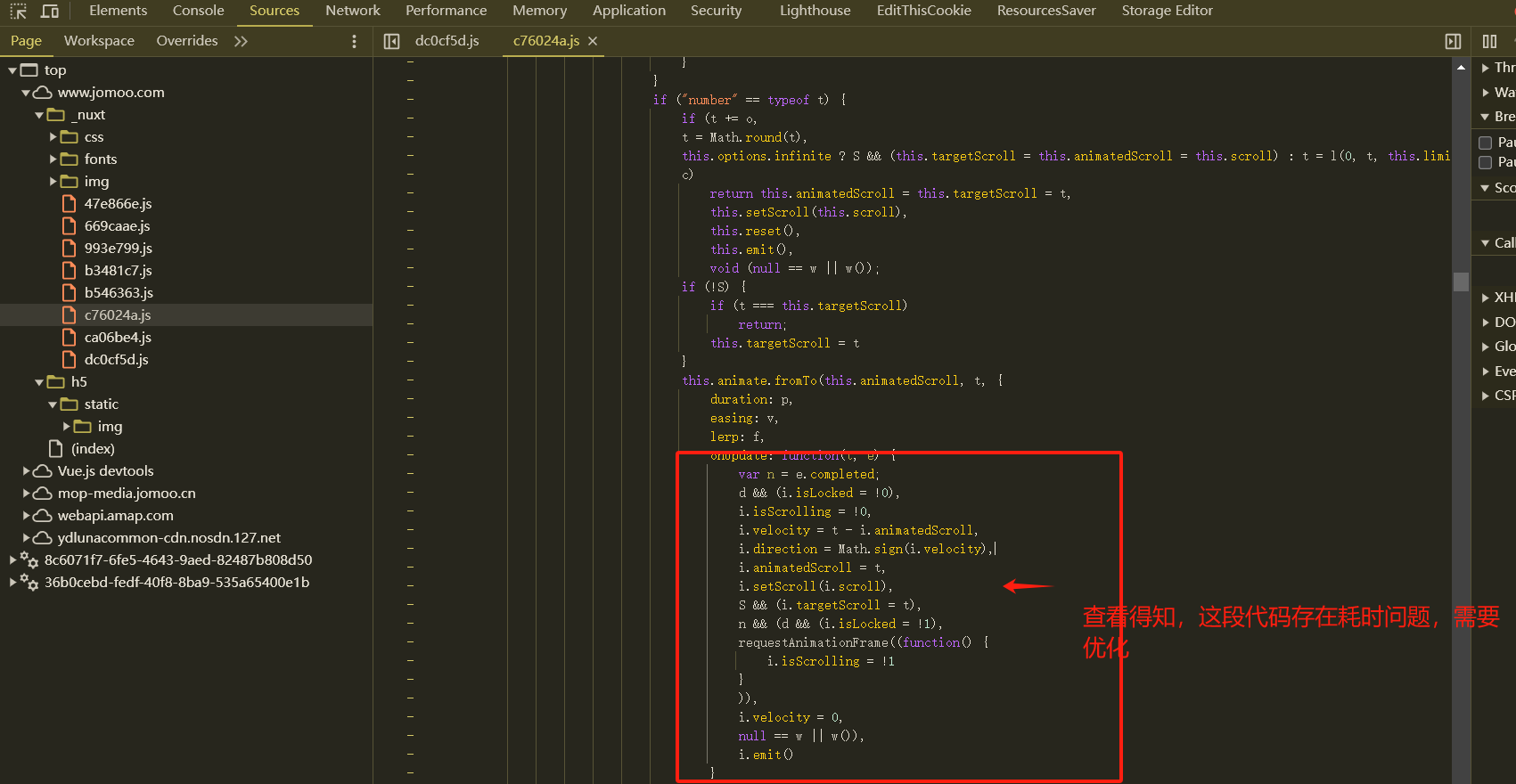Open file 669caae.js
This screenshot has height=784, width=1516.
(117, 226)
